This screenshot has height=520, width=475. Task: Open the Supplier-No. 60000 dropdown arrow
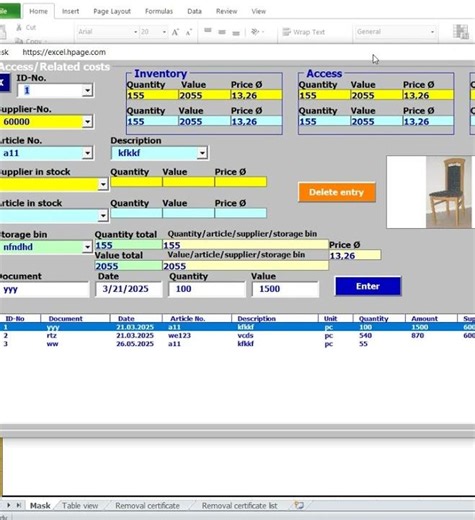tap(87, 122)
